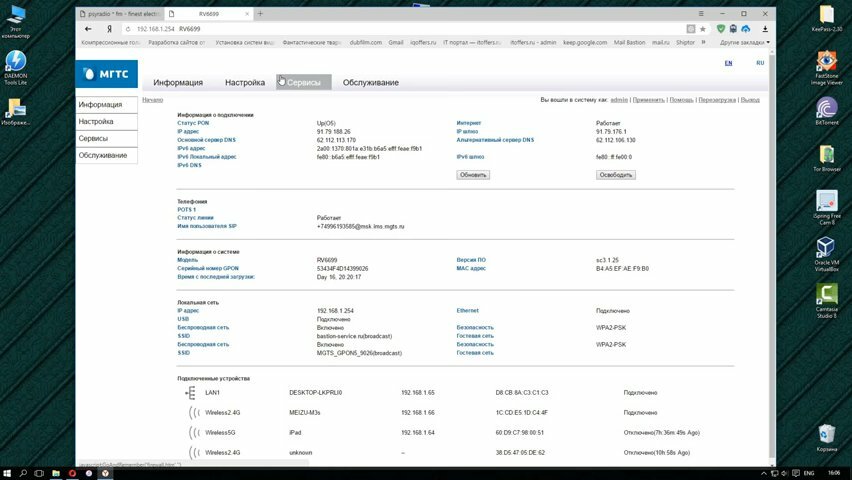This screenshot has height=480, width=852.
Task: Open the Gmail bookmark
Action: pos(396,42)
